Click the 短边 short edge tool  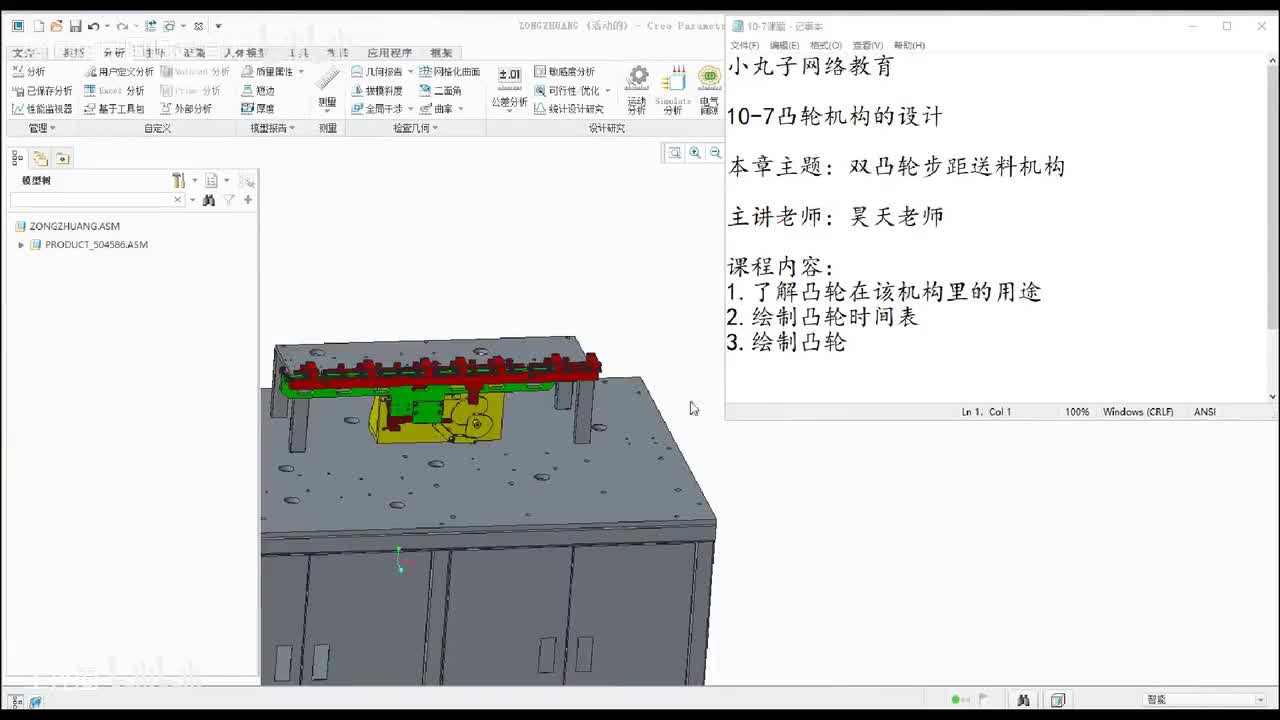(x=258, y=91)
